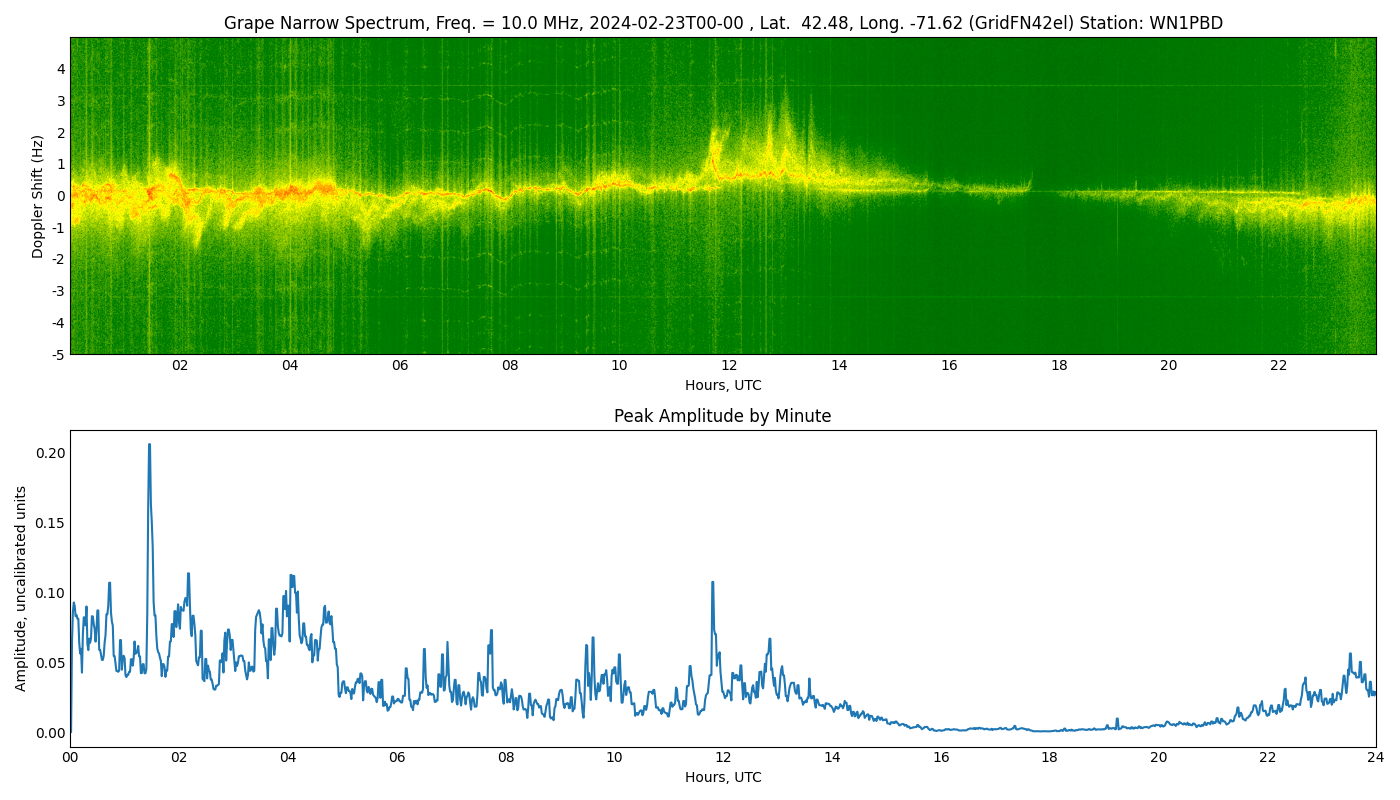Select the 4 tick on Doppler axis
This screenshot has height=800, width=1400.
[60, 69]
